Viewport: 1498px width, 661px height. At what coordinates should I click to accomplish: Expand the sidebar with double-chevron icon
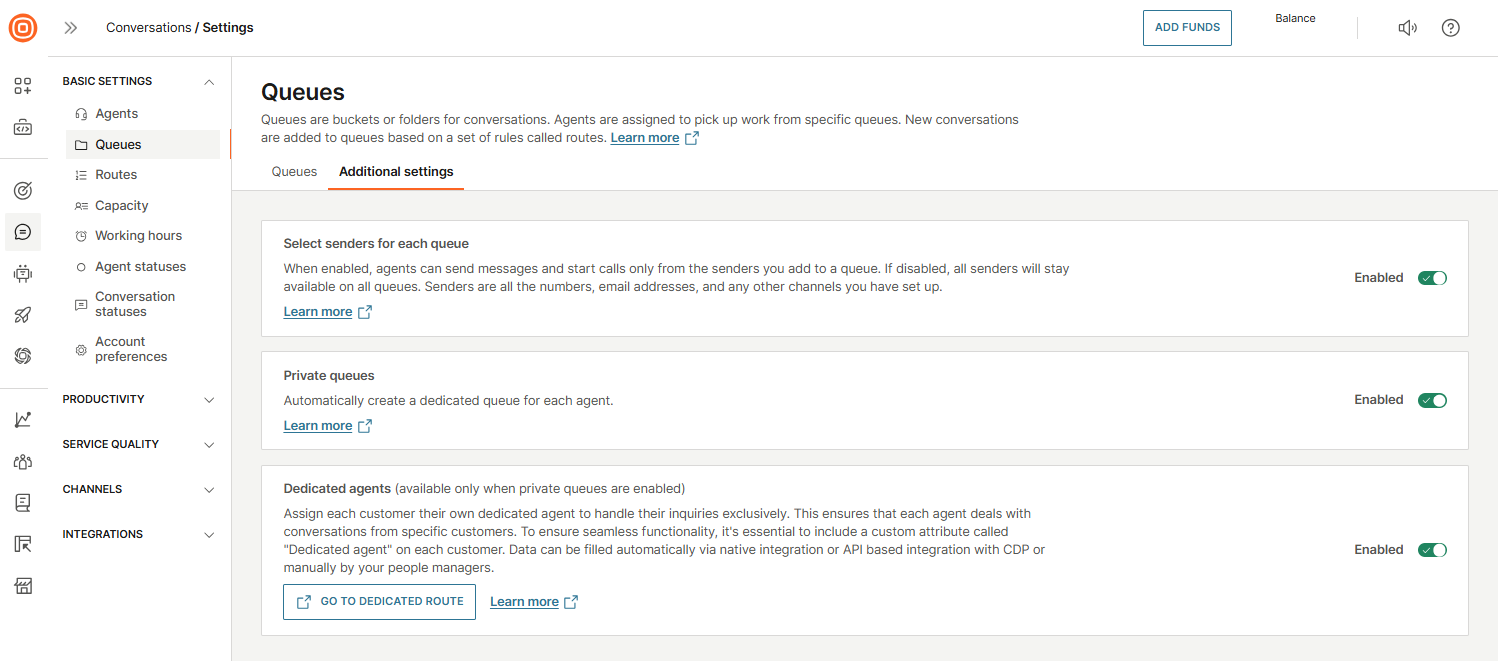71,28
